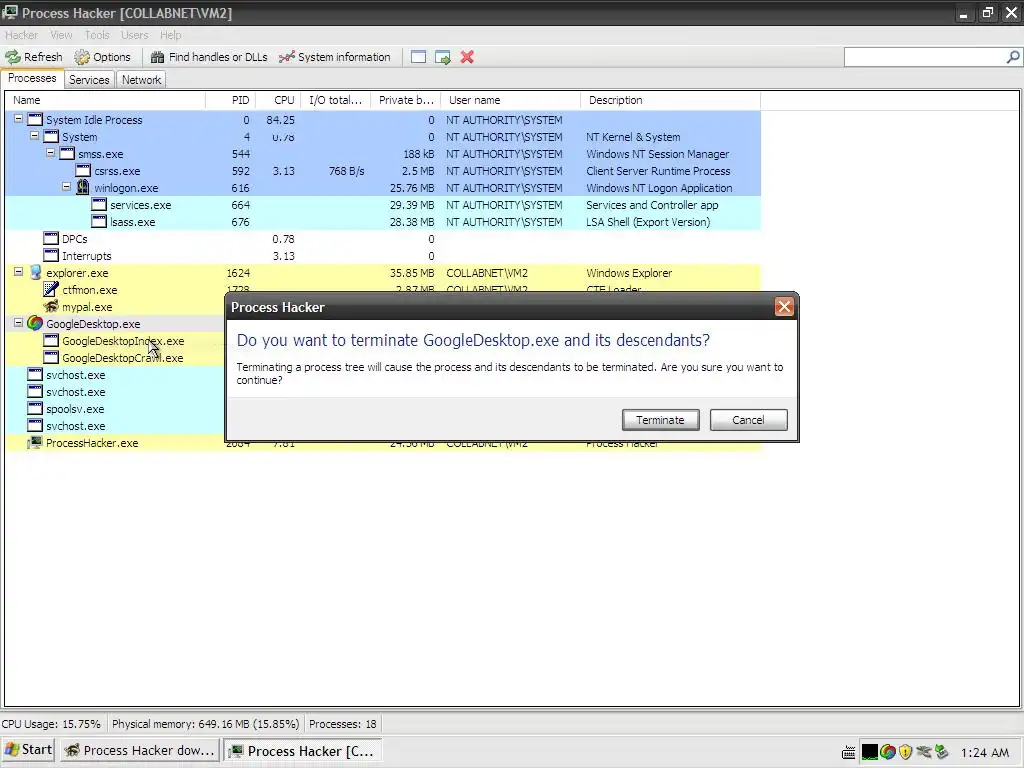Screen dimensions: 1024x768
Task: Select the smss.exe process name
Action: [x=101, y=154]
